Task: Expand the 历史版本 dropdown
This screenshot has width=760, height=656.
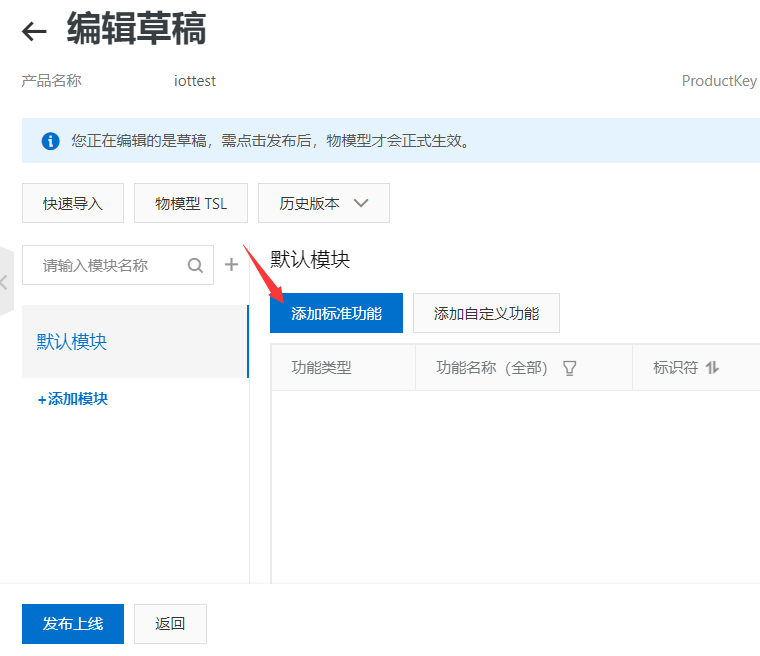Action: pyautogui.click(x=323, y=203)
